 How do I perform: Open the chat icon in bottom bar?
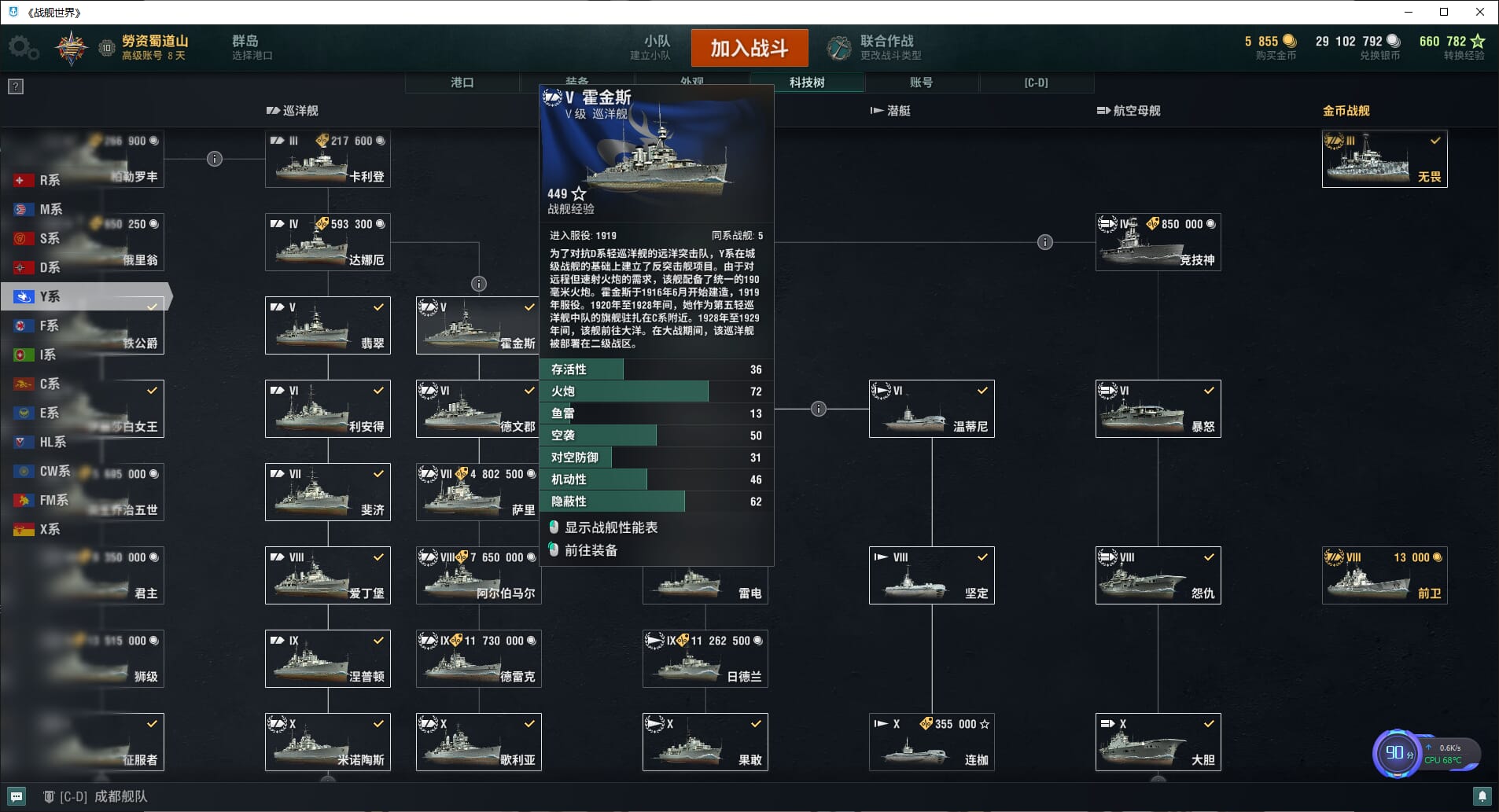(x=17, y=796)
